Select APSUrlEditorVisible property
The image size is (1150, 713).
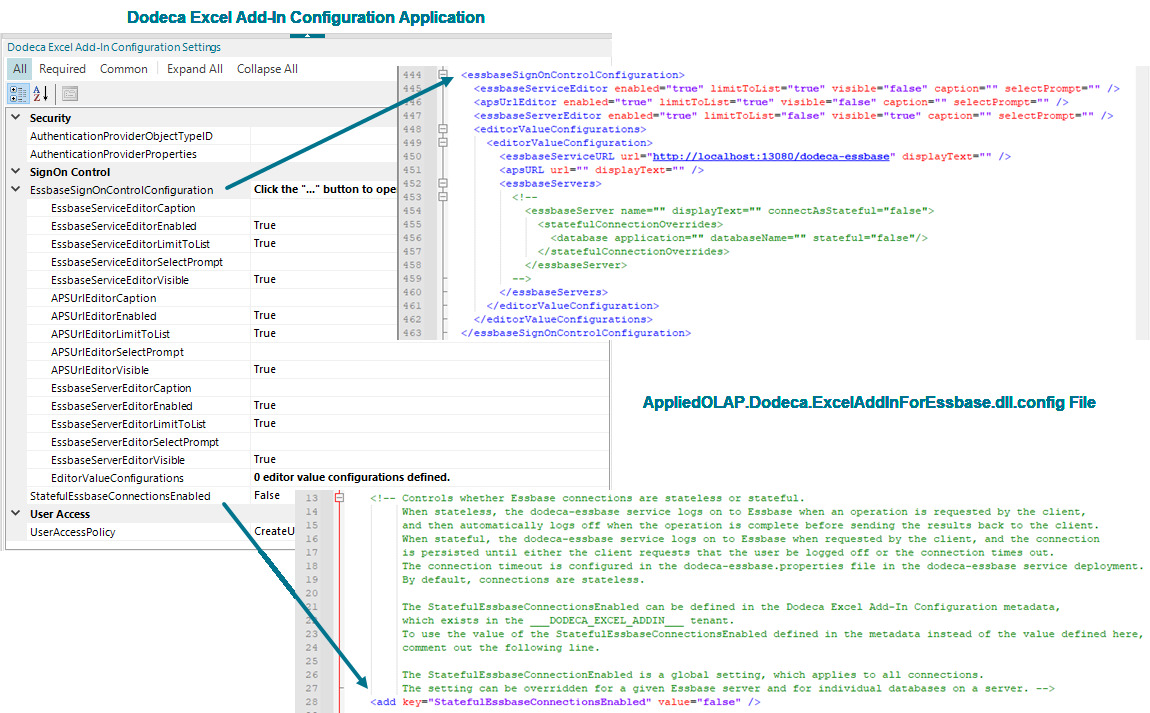pyautogui.click(x=100, y=370)
